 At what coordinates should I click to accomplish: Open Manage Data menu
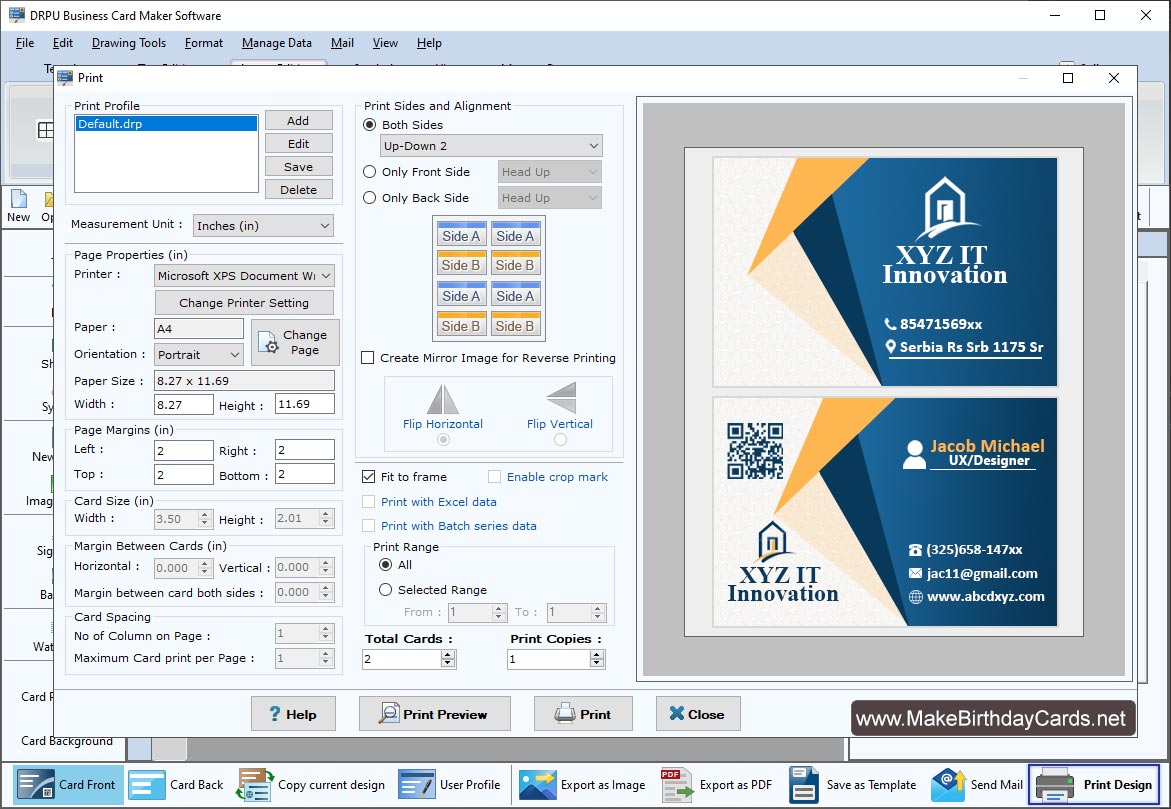pyautogui.click(x=276, y=43)
